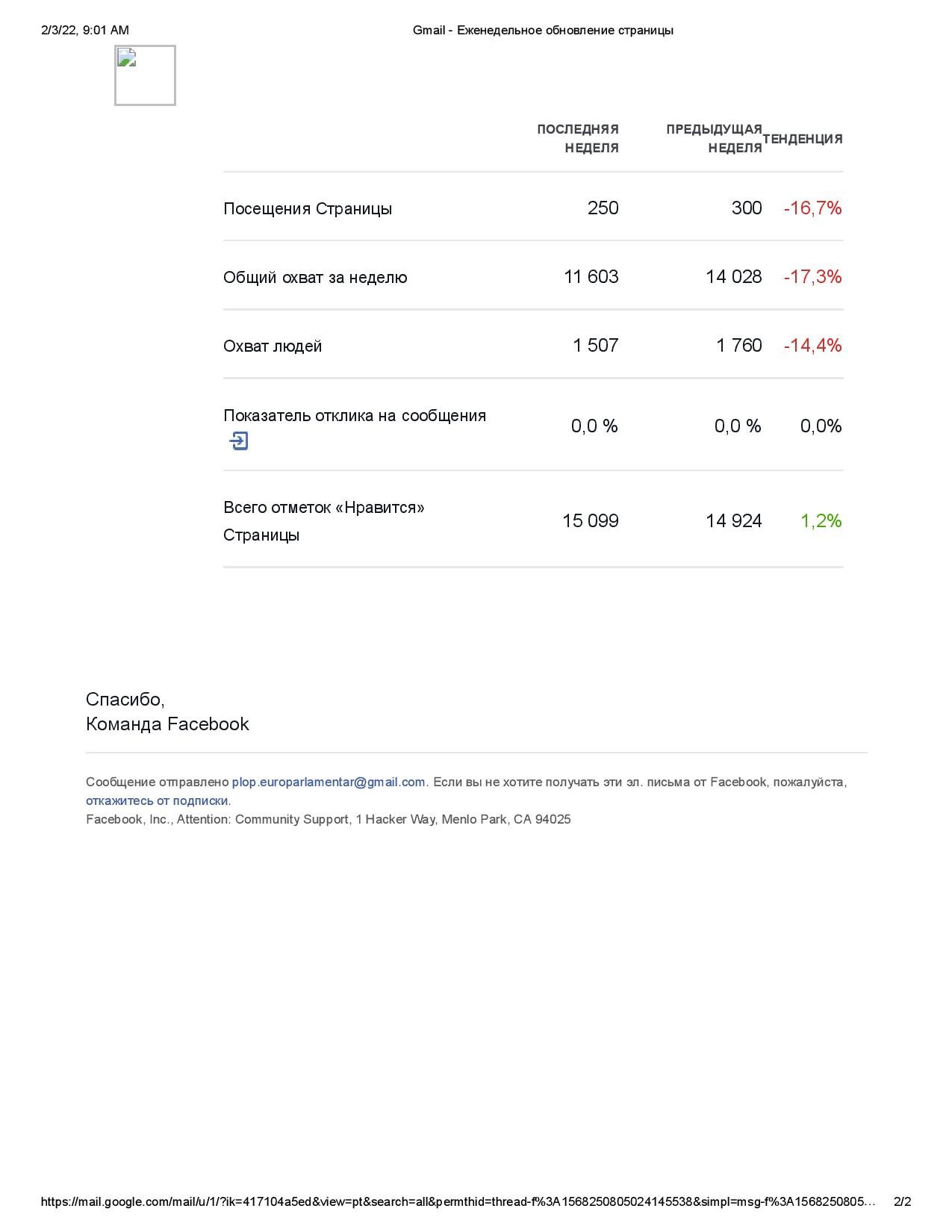Click the broken image placeholder icon
The image size is (952, 1232).
coord(145,75)
